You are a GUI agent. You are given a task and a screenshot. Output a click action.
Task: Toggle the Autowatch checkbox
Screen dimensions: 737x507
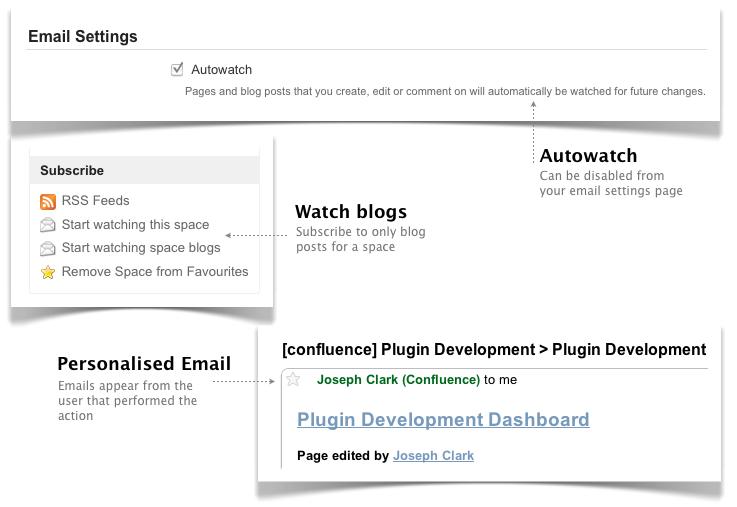coord(177,70)
